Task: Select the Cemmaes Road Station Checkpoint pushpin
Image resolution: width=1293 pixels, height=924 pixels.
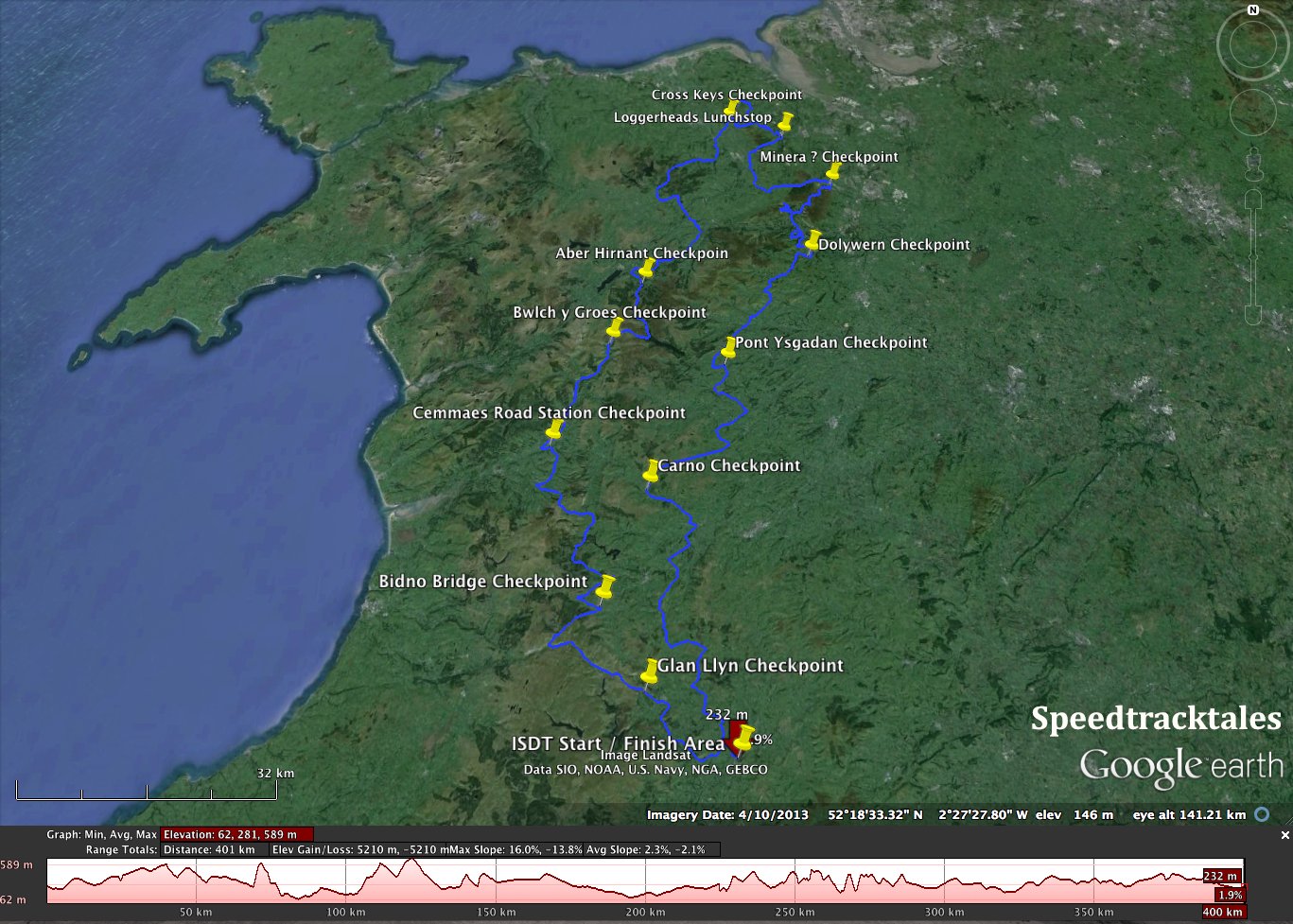Action: [555, 429]
